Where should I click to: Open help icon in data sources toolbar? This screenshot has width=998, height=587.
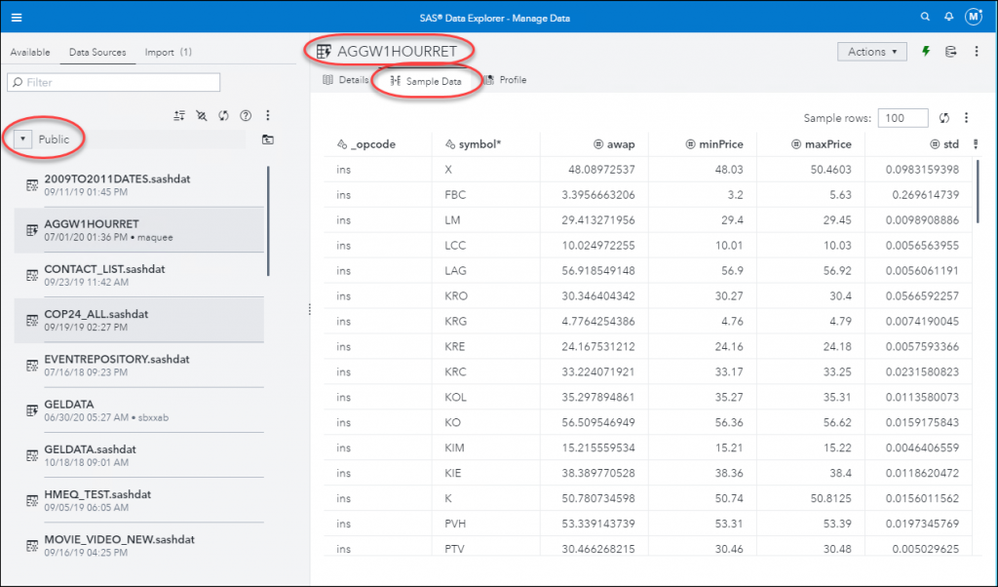[x=246, y=116]
